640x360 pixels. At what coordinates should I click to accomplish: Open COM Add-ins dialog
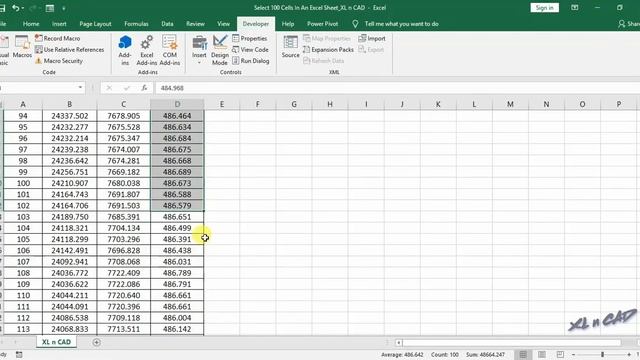tap(170, 50)
